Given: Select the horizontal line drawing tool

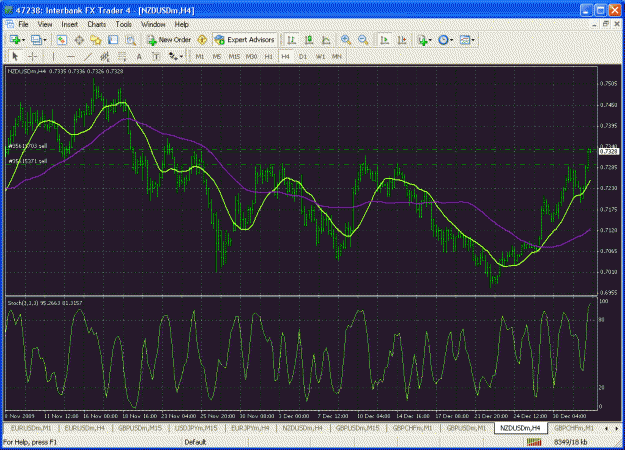Looking at the screenshot, I should pyautogui.click(x=71, y=57).
